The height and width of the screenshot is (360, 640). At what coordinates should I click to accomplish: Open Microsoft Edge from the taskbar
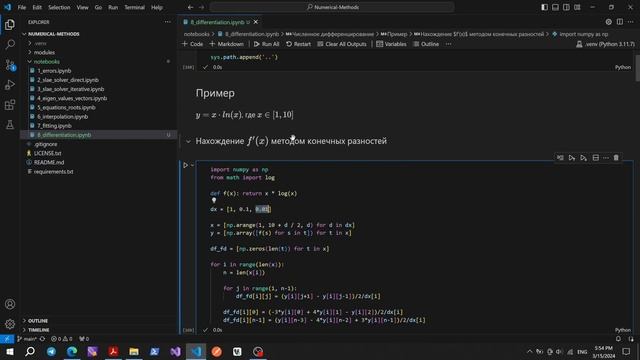[x=72, y=351]
